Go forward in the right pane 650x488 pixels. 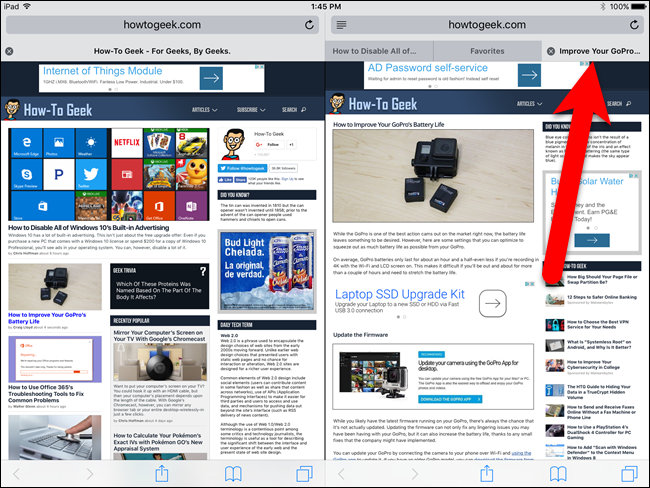point(415,473)
